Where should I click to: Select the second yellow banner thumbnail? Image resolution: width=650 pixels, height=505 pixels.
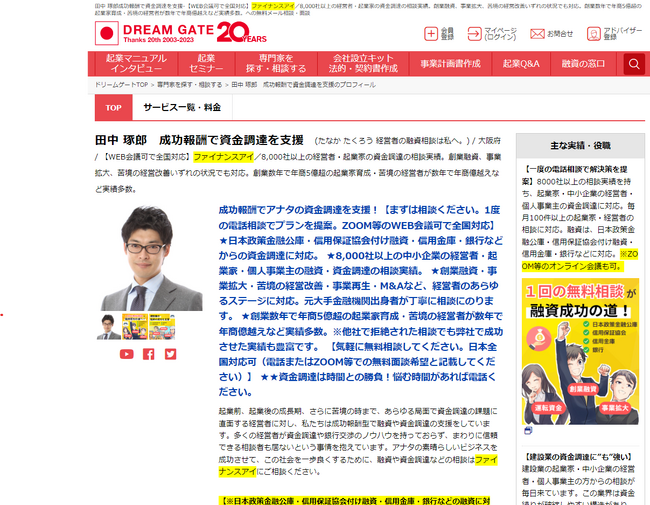coord(135,327)
